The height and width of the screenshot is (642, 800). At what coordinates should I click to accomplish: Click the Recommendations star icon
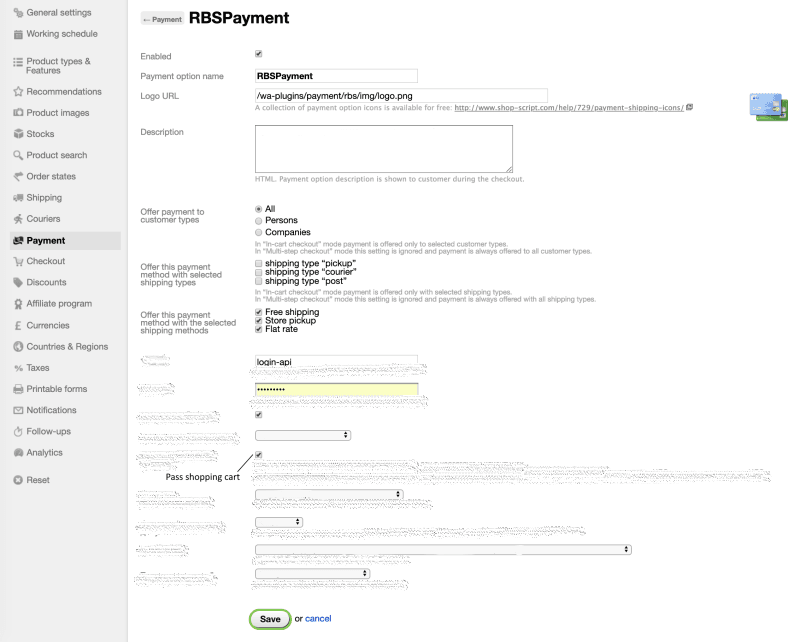(x=18, y=92)
